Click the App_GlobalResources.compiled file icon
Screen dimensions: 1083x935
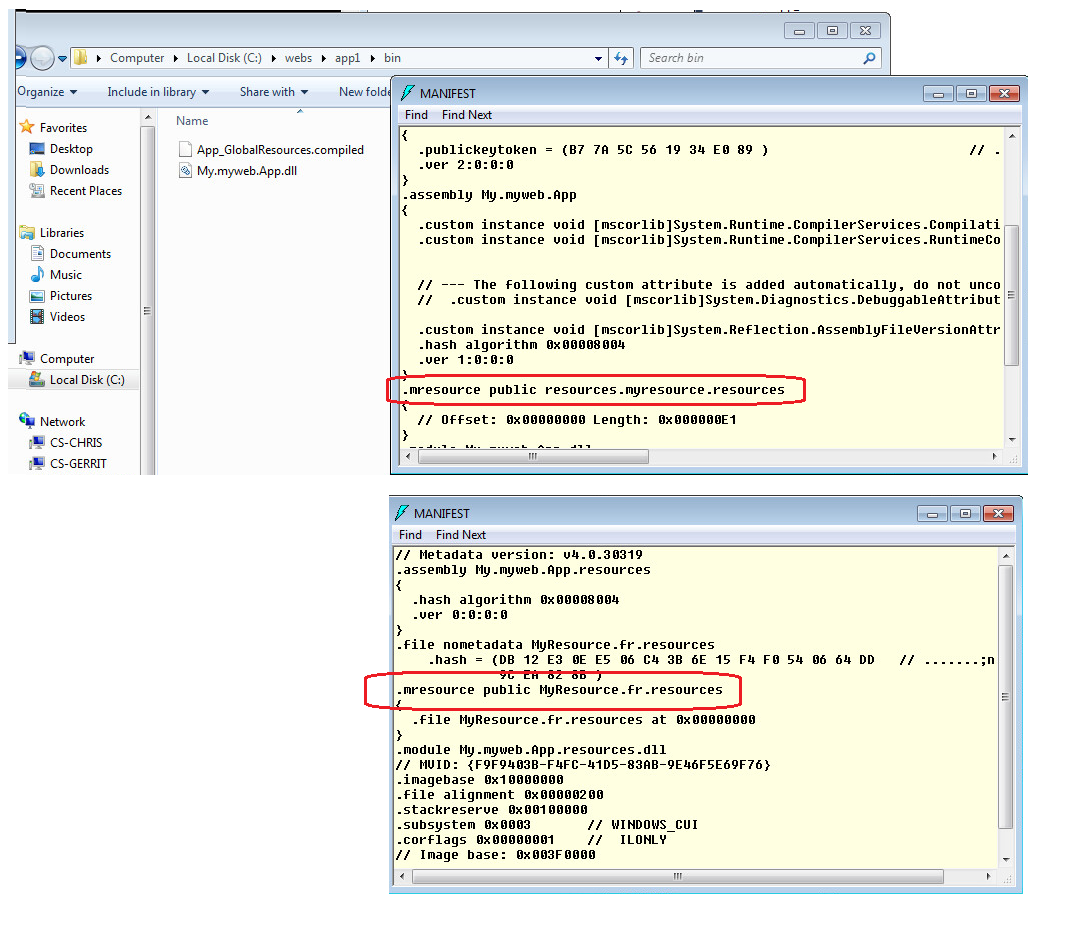click(185, 149)
